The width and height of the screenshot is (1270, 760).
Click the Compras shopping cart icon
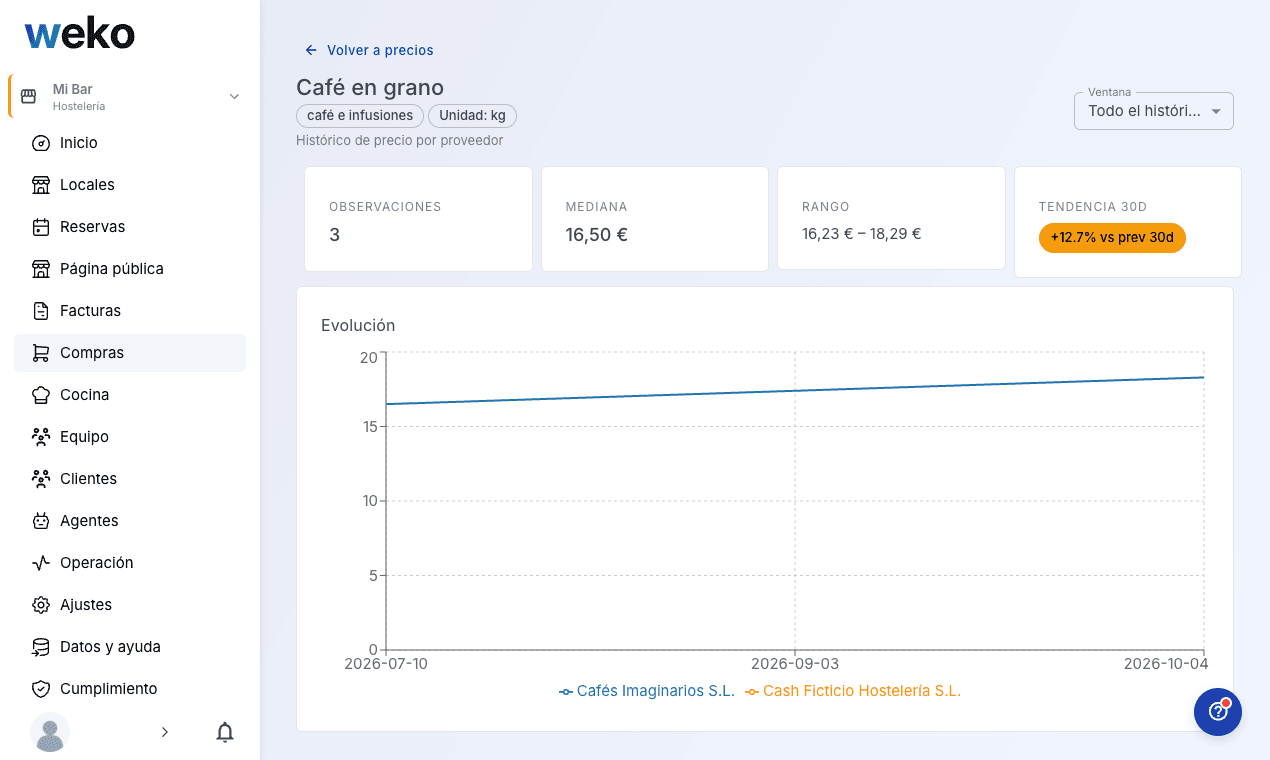[41, 353]
